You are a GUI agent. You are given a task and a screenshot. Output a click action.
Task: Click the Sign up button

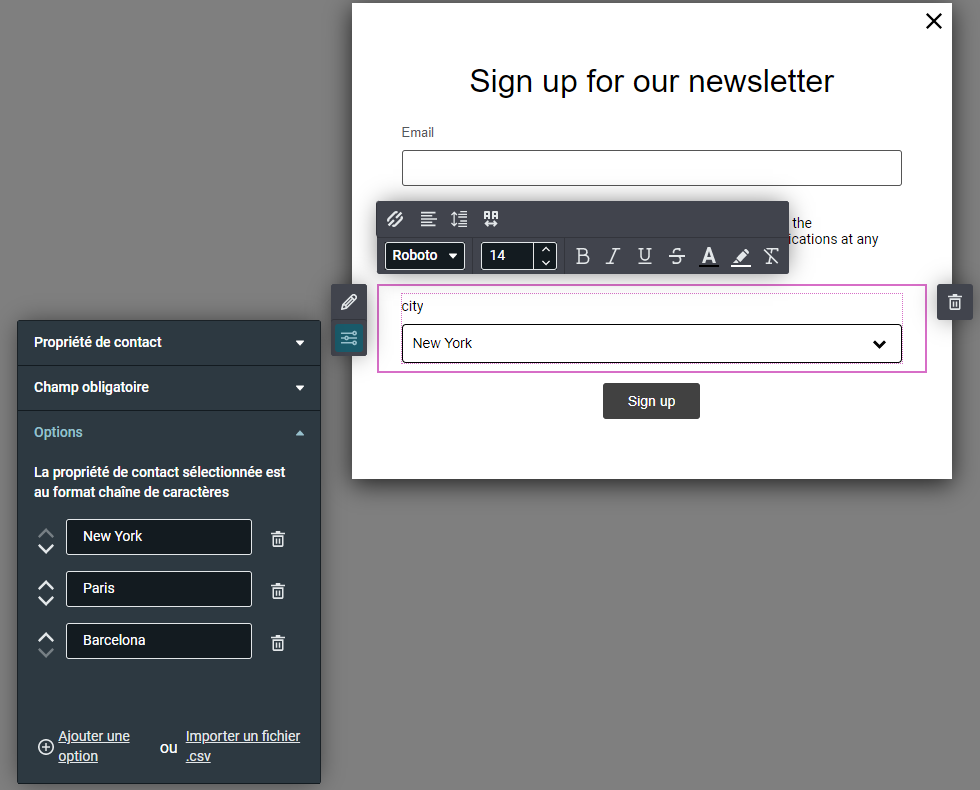point(651,401)
